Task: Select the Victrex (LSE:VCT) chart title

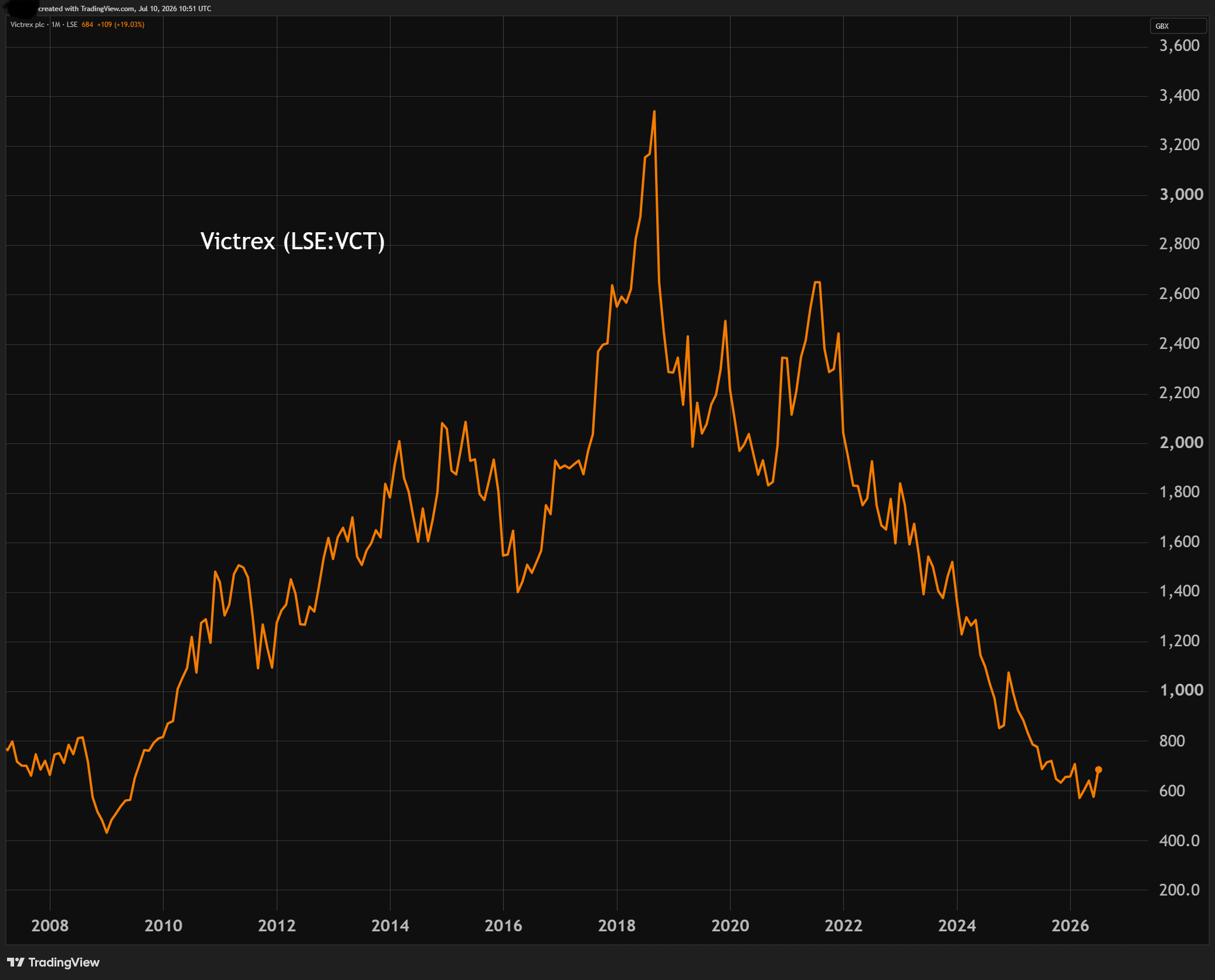Action: pos(293,241)
